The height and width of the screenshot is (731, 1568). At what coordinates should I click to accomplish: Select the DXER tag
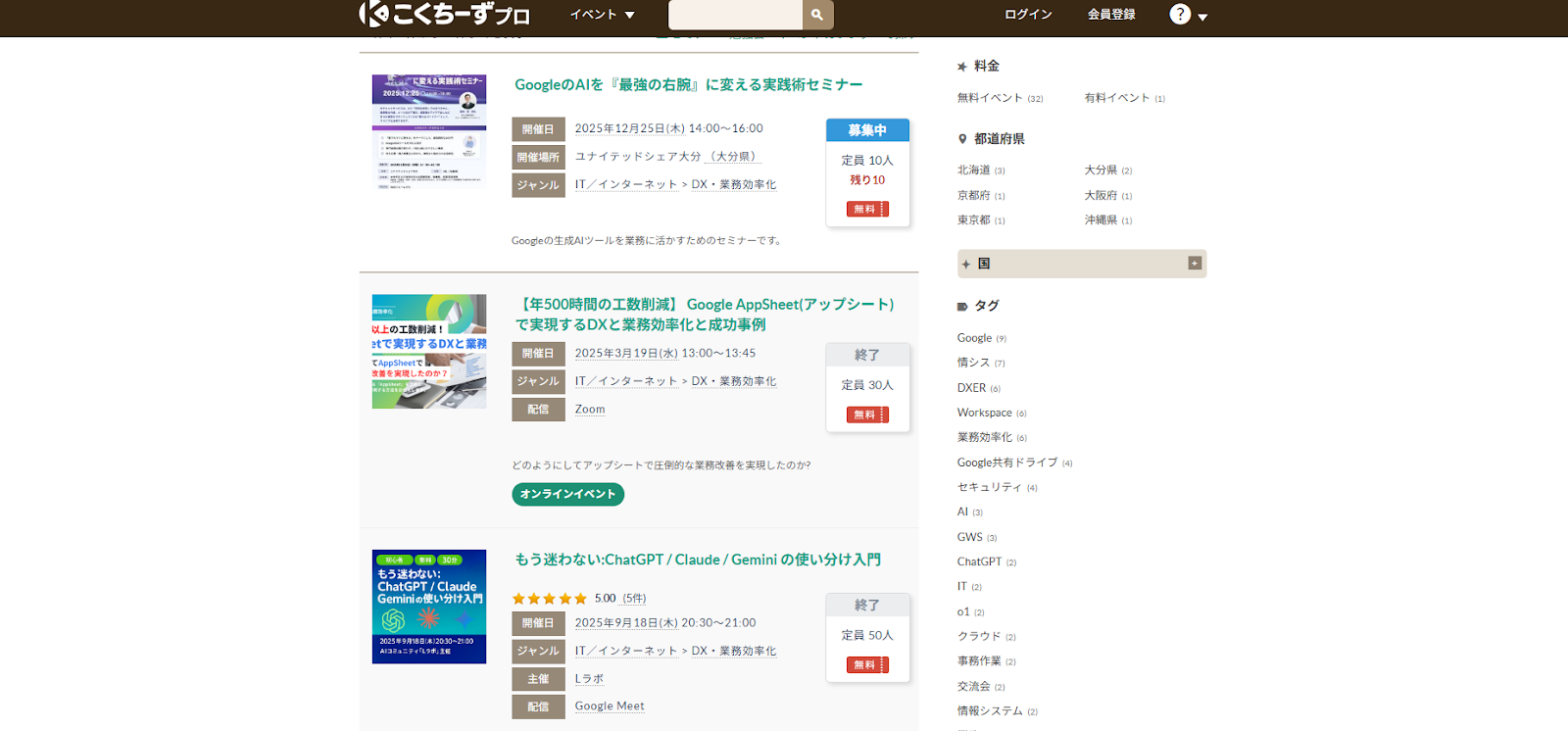[x=979, y=388]
